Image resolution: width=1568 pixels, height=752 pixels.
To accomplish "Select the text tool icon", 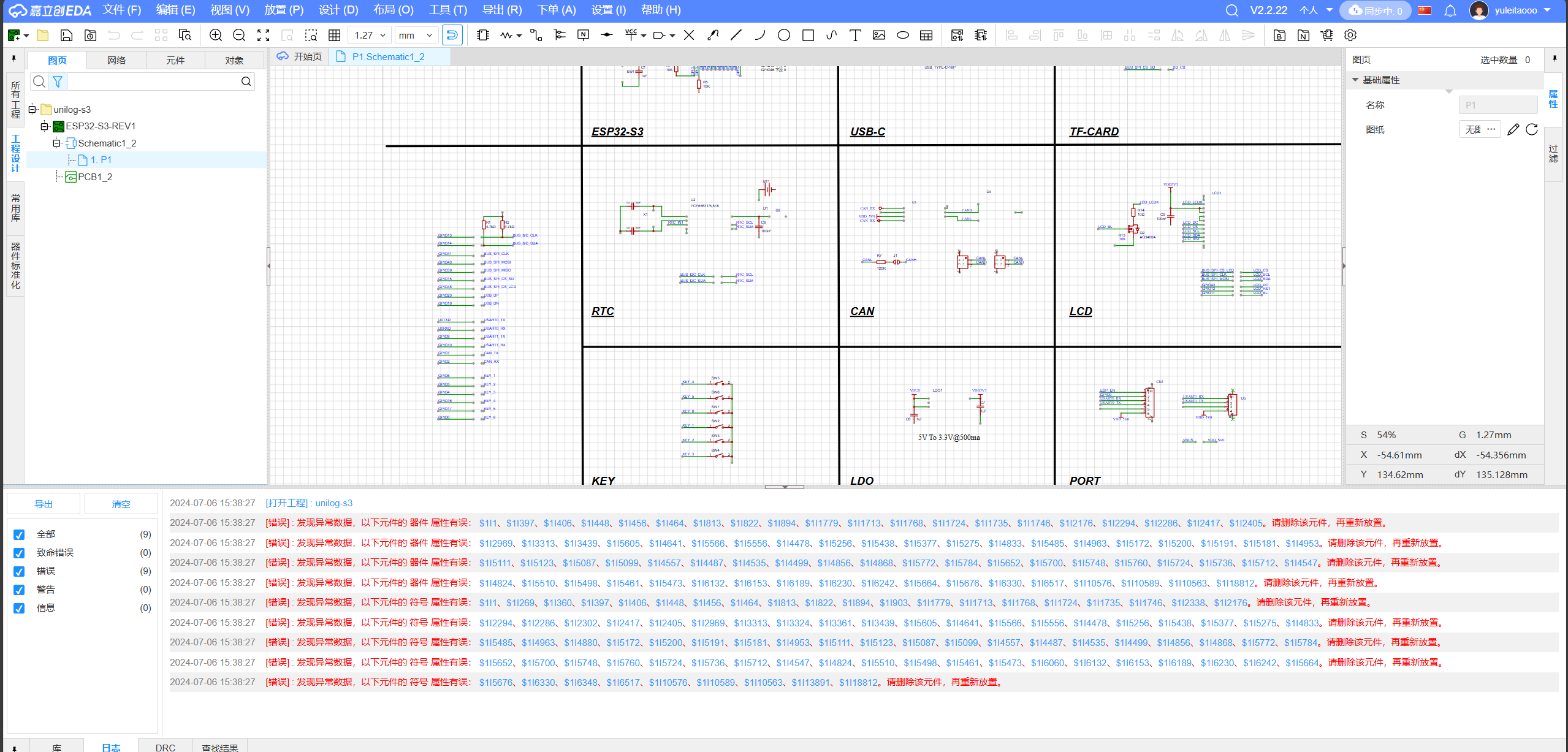I will pyautogui.click(x=854, y=36).
